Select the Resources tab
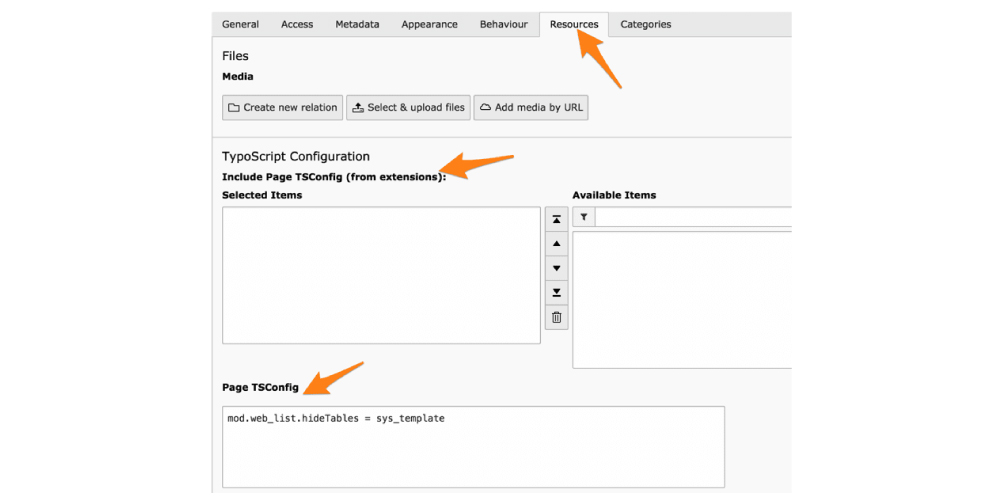The height and width of the screenshot is (500, 1001). 574,25
